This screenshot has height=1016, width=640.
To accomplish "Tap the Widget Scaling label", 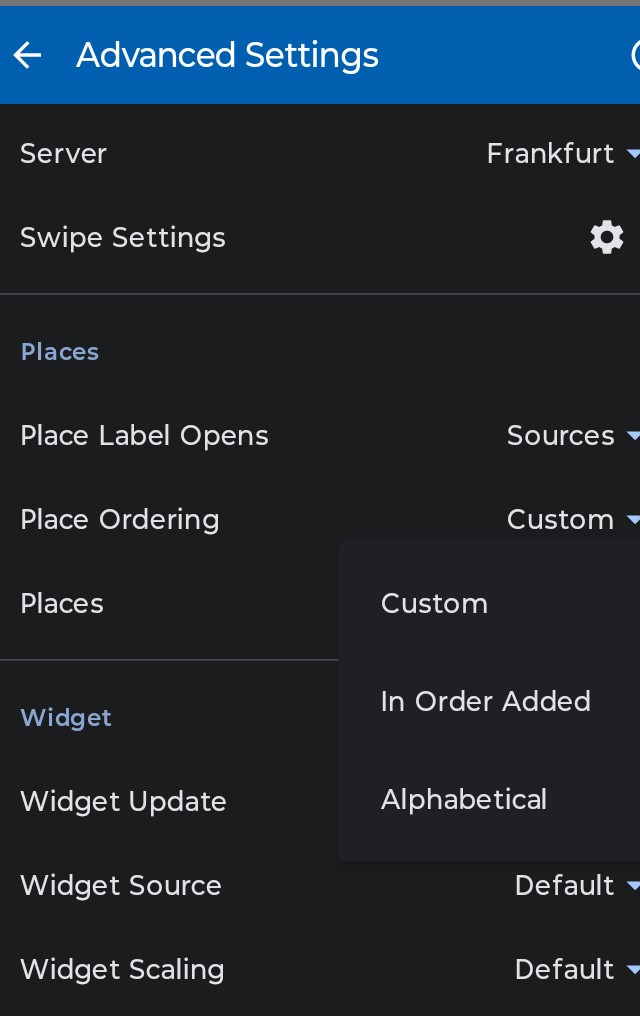I will pos(122,970).
